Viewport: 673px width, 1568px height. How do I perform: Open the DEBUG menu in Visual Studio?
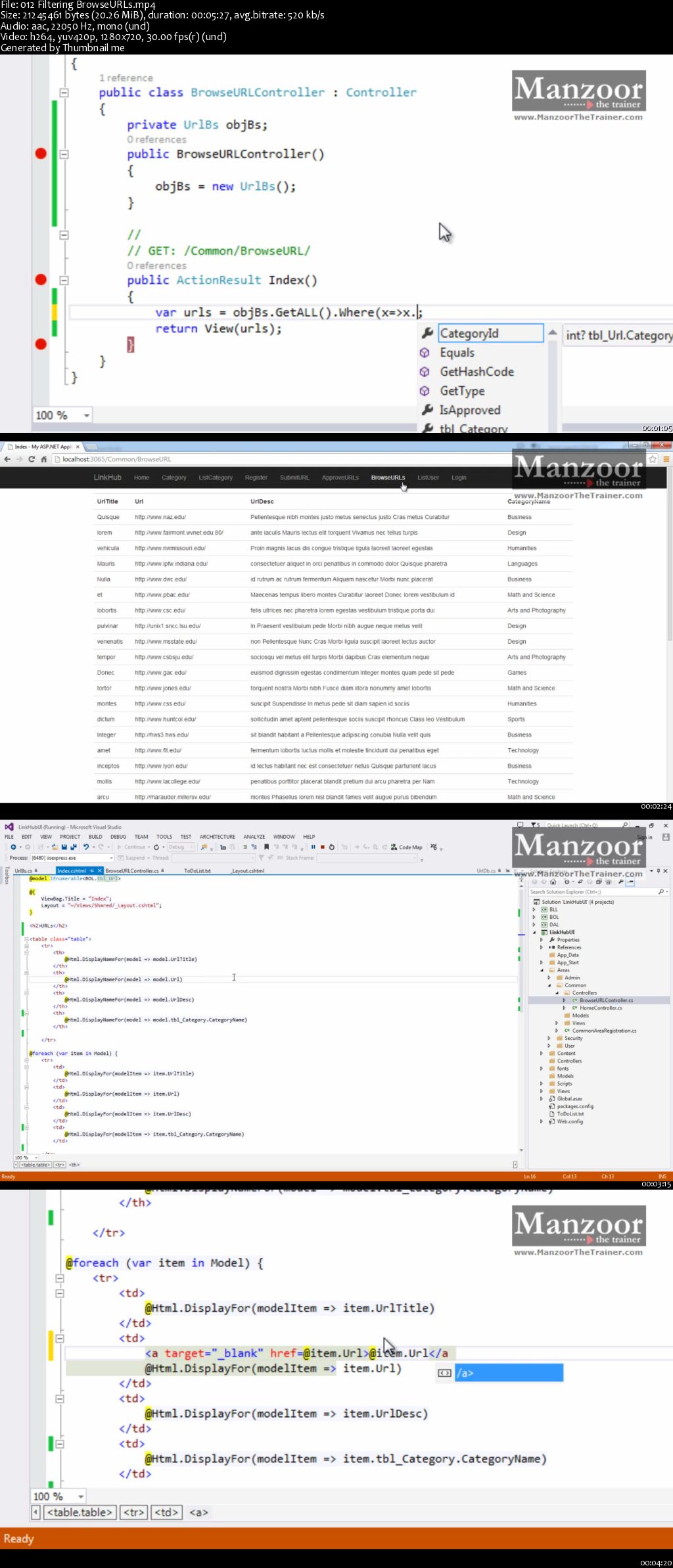(x=118, y=837)
